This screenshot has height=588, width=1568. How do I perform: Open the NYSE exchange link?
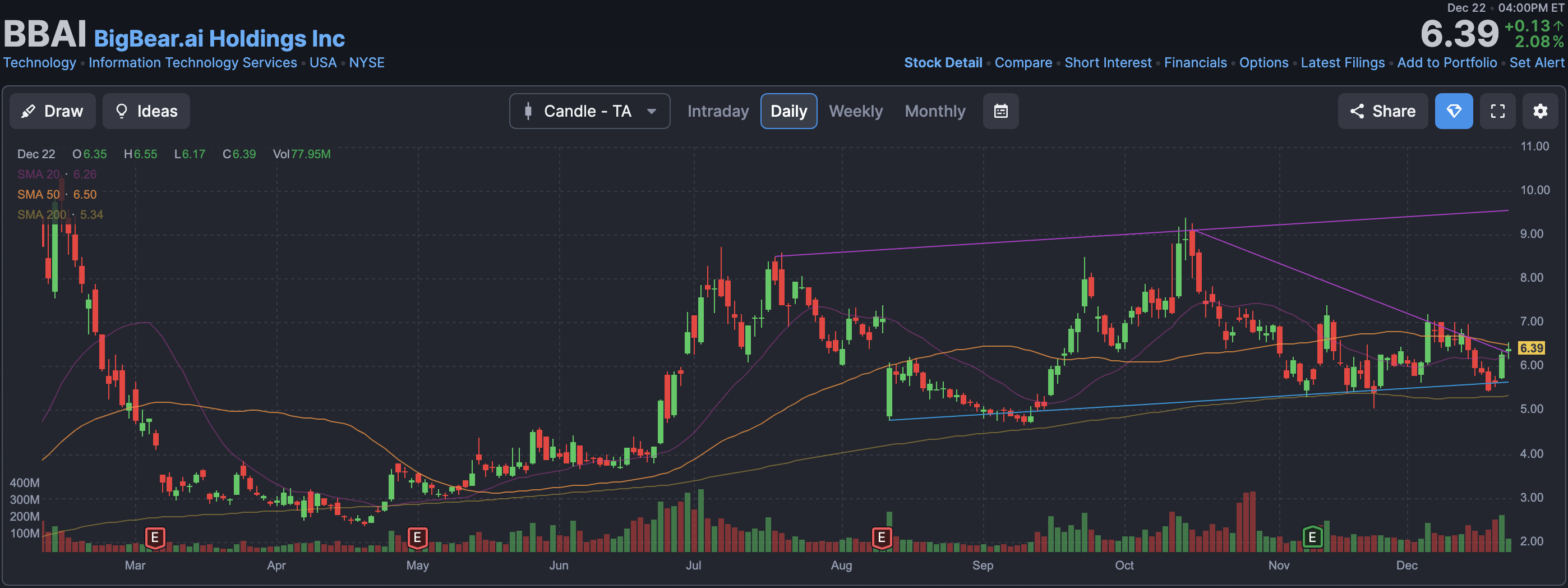[366, 63]
